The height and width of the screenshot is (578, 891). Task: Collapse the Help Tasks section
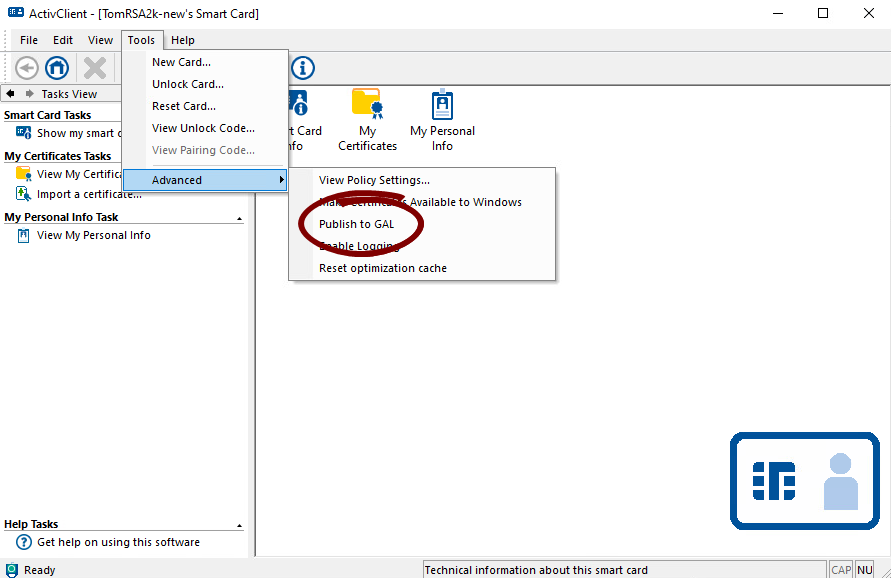(239, 526)
